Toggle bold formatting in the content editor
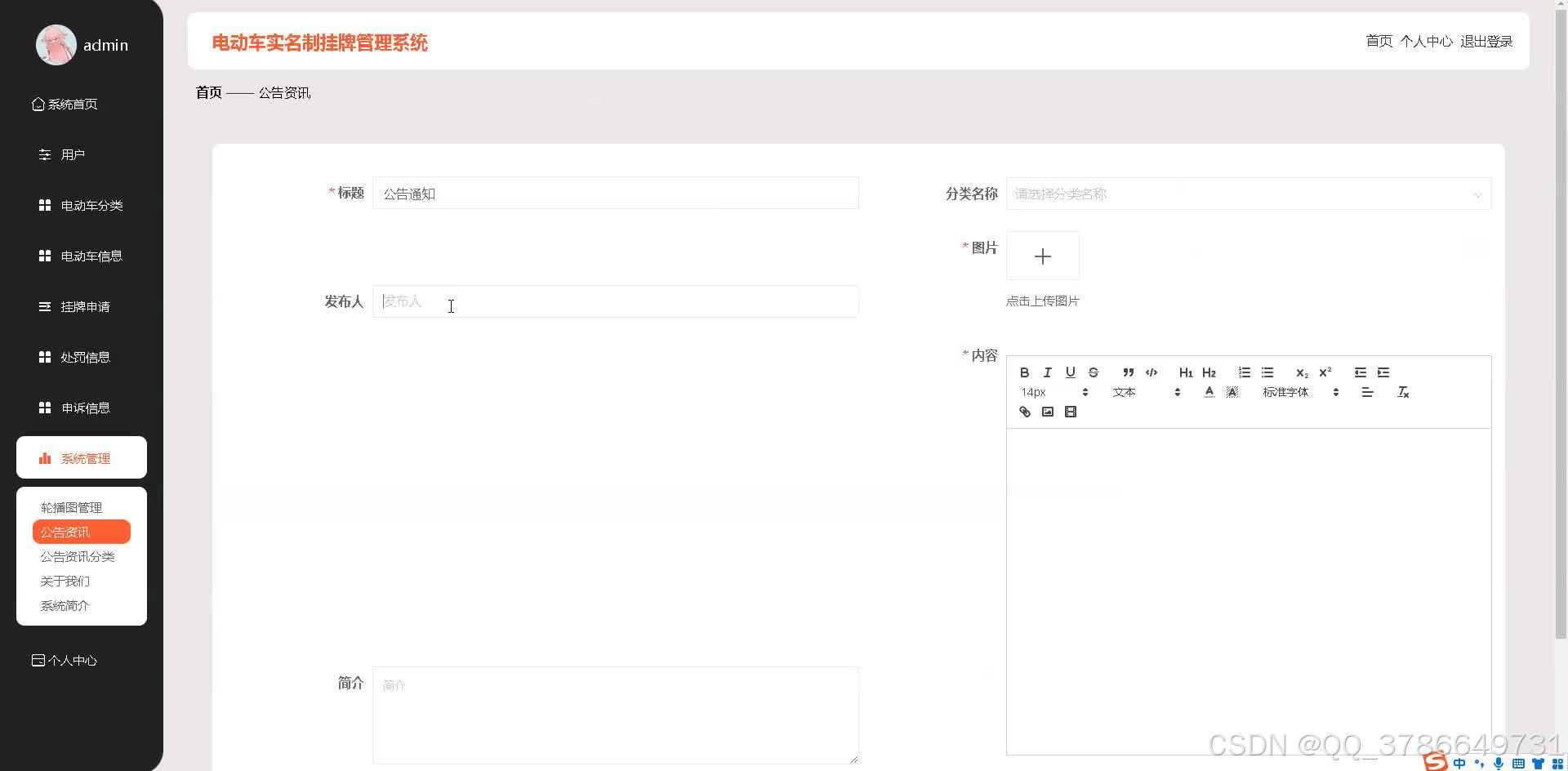Image resolution: width=1568 pixels, height=771 pixels. 1024,372
